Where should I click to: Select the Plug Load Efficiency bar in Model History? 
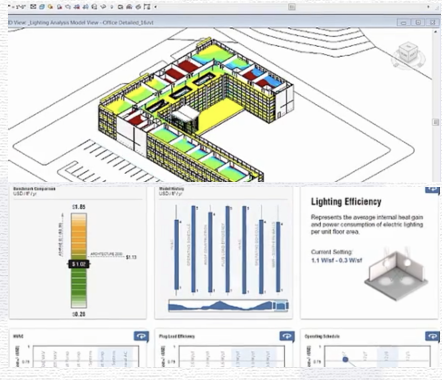(x=227, y=249)
